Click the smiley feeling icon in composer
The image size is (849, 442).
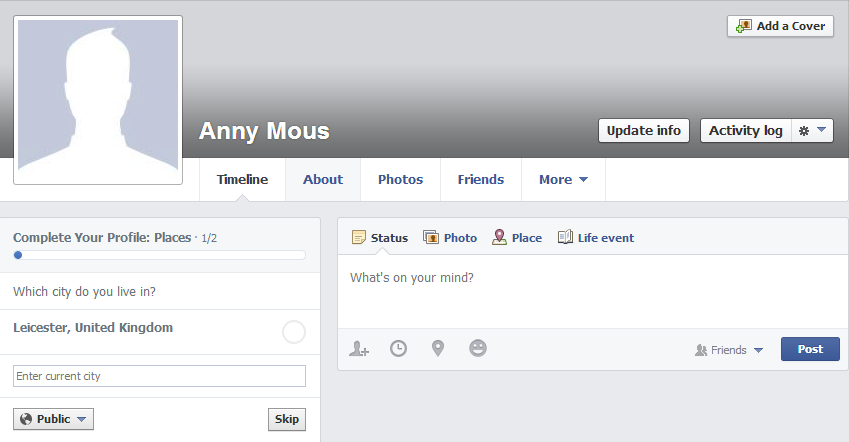click(x=478, y=348)
